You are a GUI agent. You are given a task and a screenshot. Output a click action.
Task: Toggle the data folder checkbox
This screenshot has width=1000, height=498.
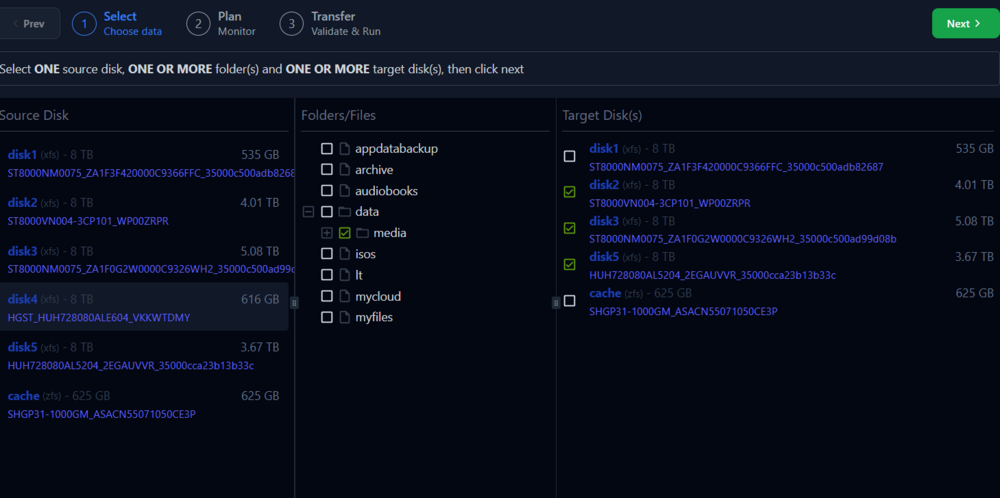click(x=327, y=212)
